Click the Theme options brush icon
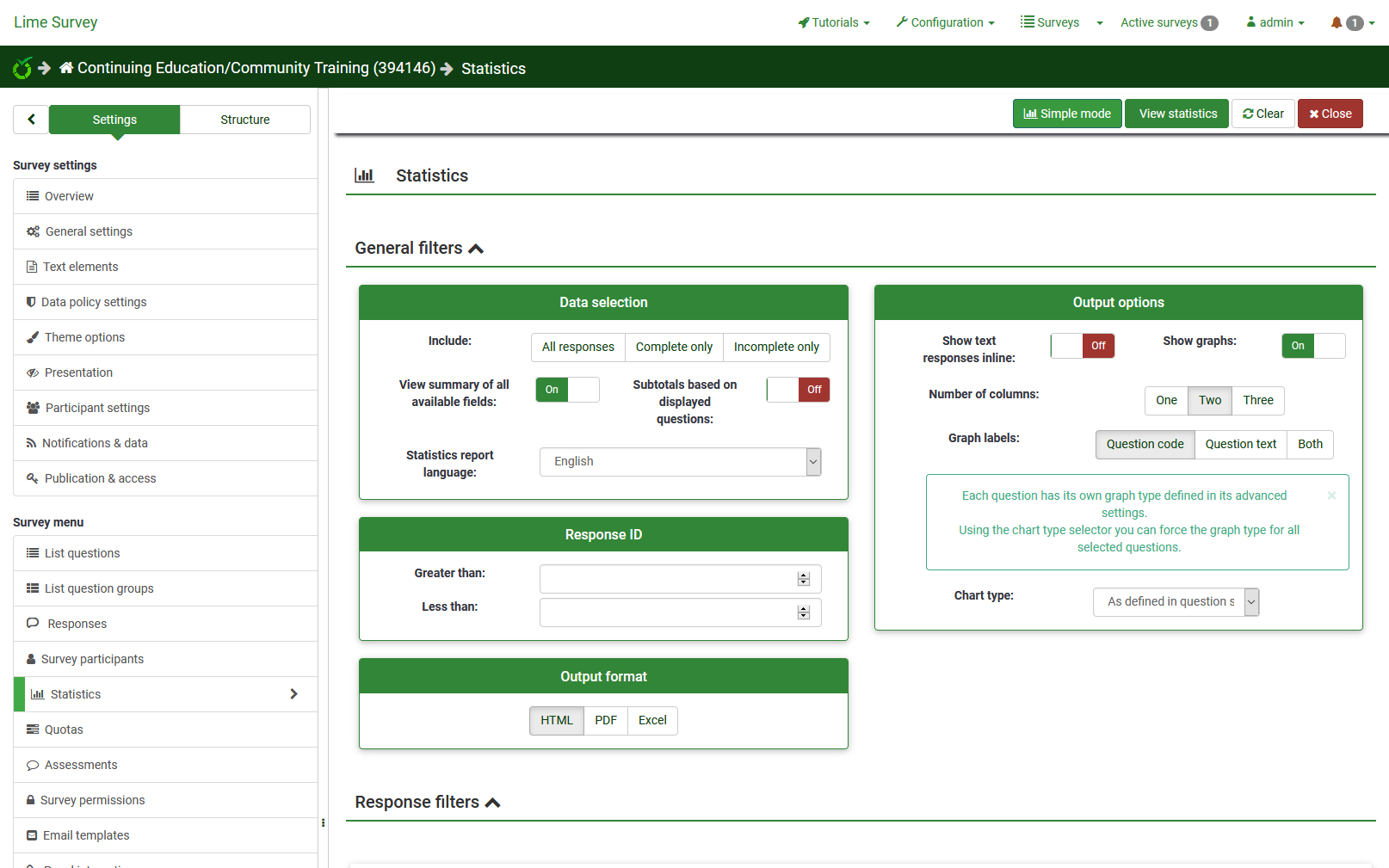The image size is (1389, 868). pos(33,337)
